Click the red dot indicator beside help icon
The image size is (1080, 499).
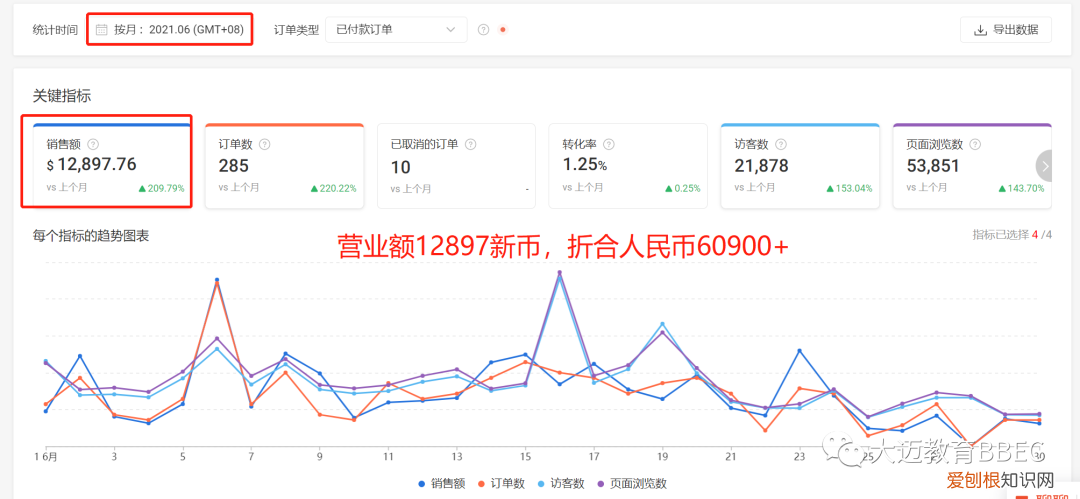click(x=503, y=30)
